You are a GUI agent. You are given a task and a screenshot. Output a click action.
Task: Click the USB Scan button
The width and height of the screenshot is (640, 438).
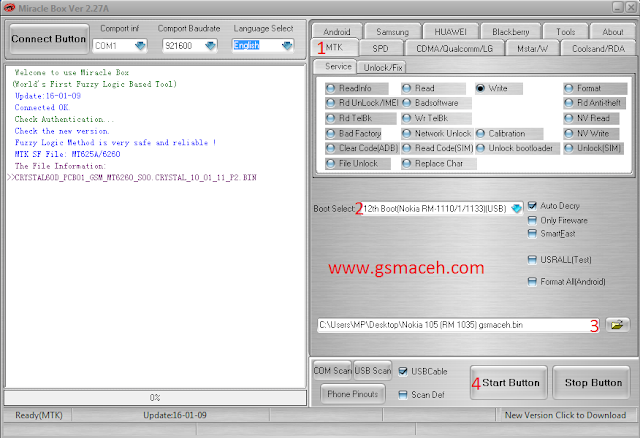click(373, 371)
